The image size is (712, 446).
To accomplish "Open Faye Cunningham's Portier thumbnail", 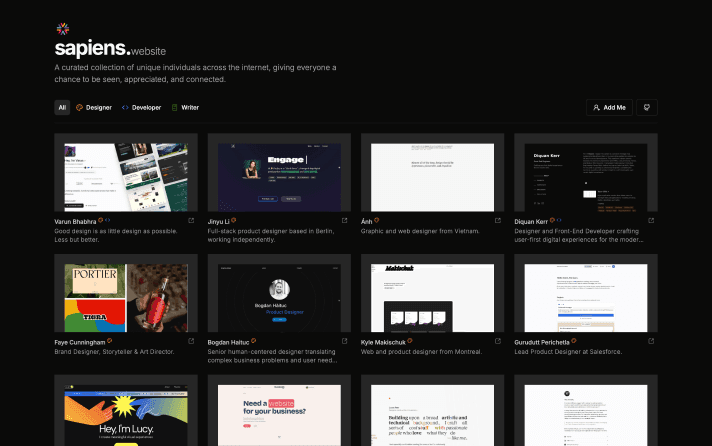I will pos(126,293).
